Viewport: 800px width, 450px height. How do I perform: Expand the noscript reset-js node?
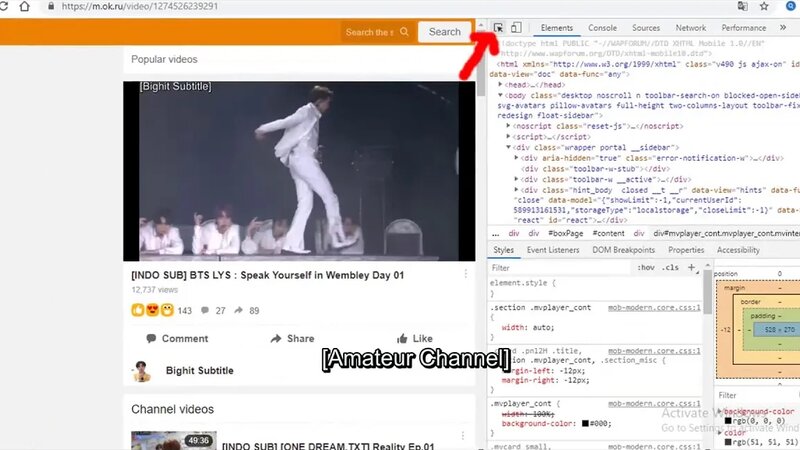pos(508,126)
